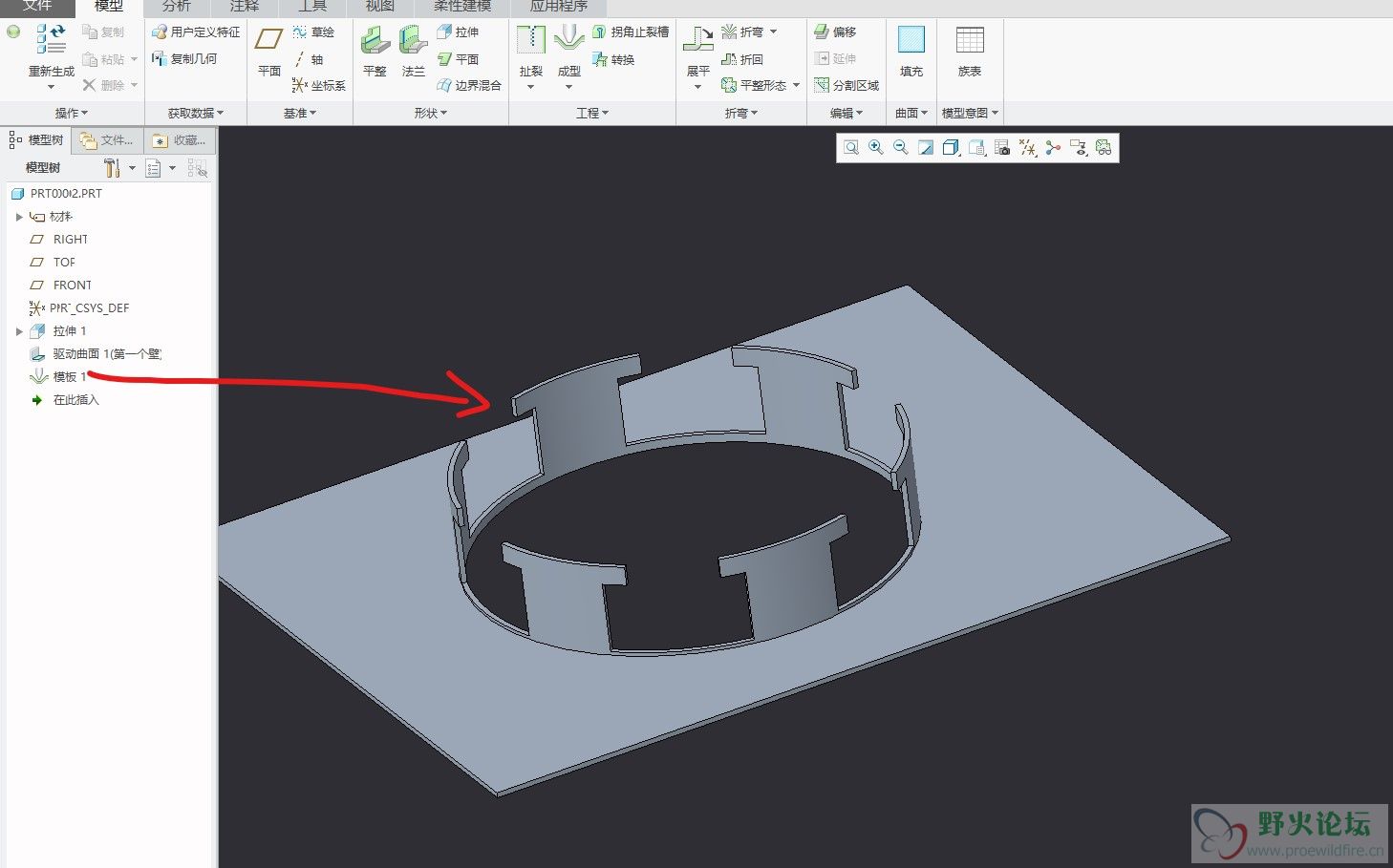
Task: Toggle datum display filters in view toolbar
Action: pos(1028,148)
